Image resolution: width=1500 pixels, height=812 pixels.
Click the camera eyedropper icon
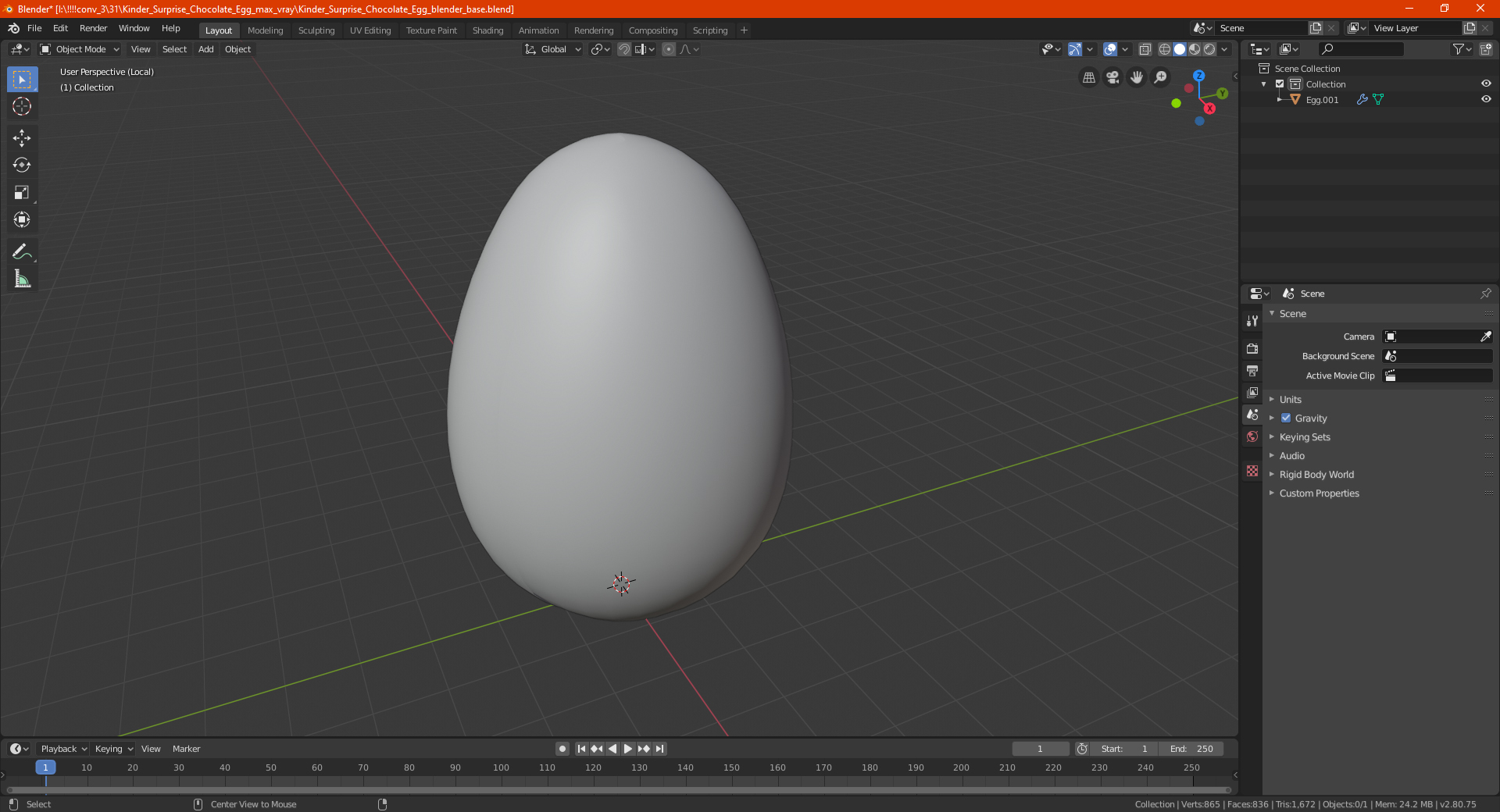[1485, 337]
